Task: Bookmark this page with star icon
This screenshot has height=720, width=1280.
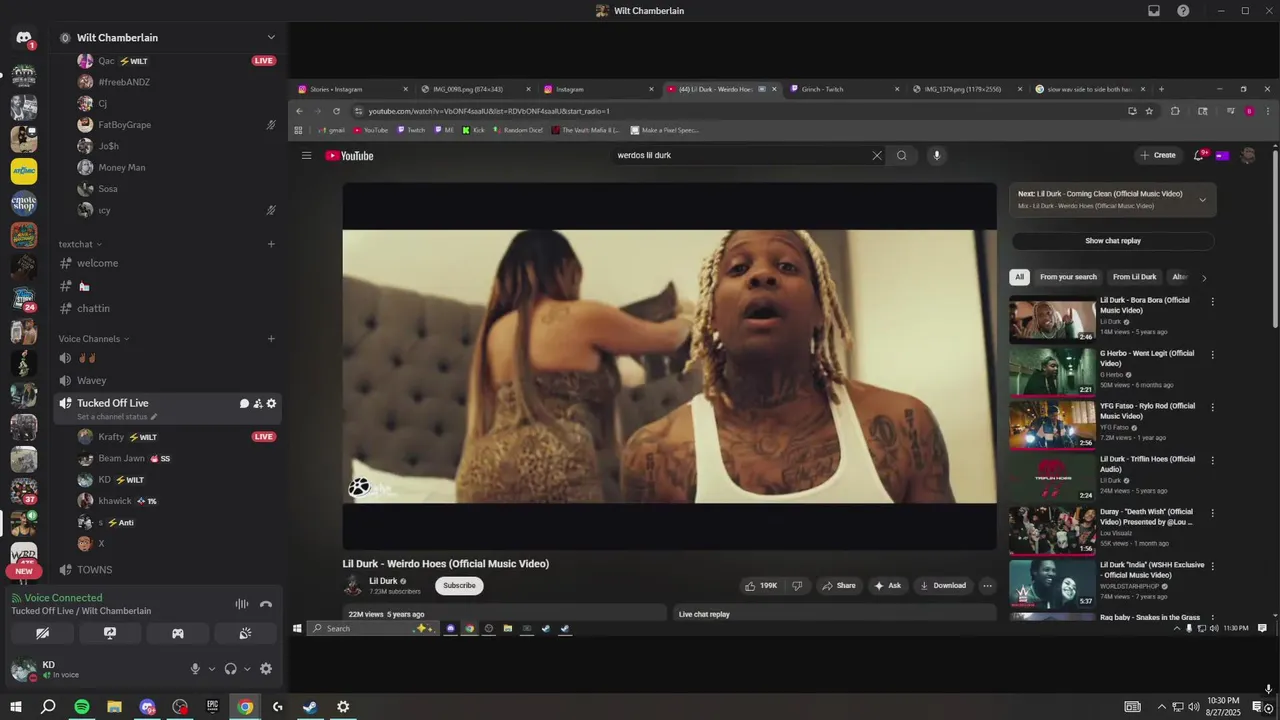Action: (x=1149, y=111)
